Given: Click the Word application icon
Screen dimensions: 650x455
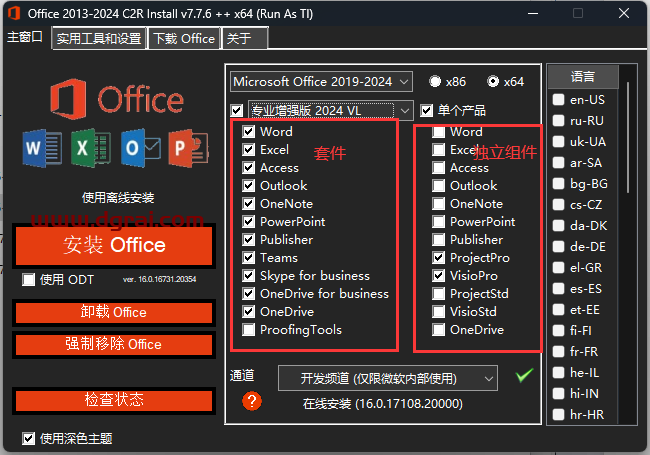Looking at the screenshot, I should (x=42, y=148).
